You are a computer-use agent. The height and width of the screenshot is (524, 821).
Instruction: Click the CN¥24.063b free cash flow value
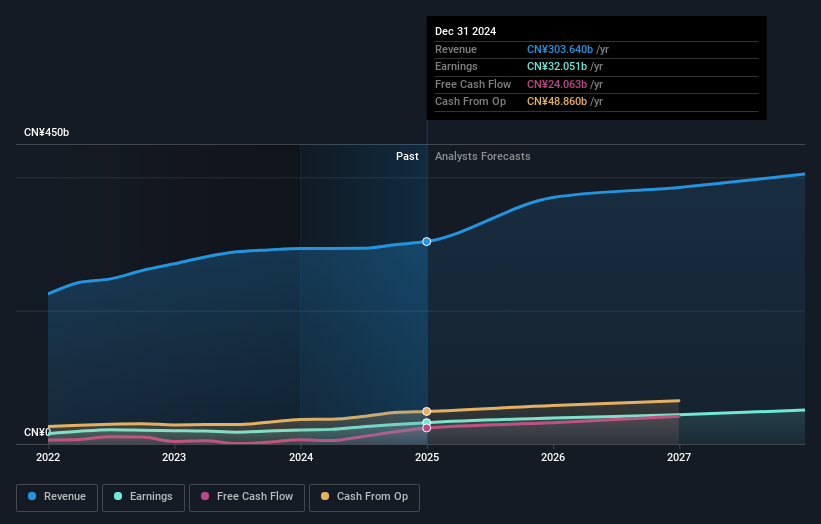[x=557, y=84]
